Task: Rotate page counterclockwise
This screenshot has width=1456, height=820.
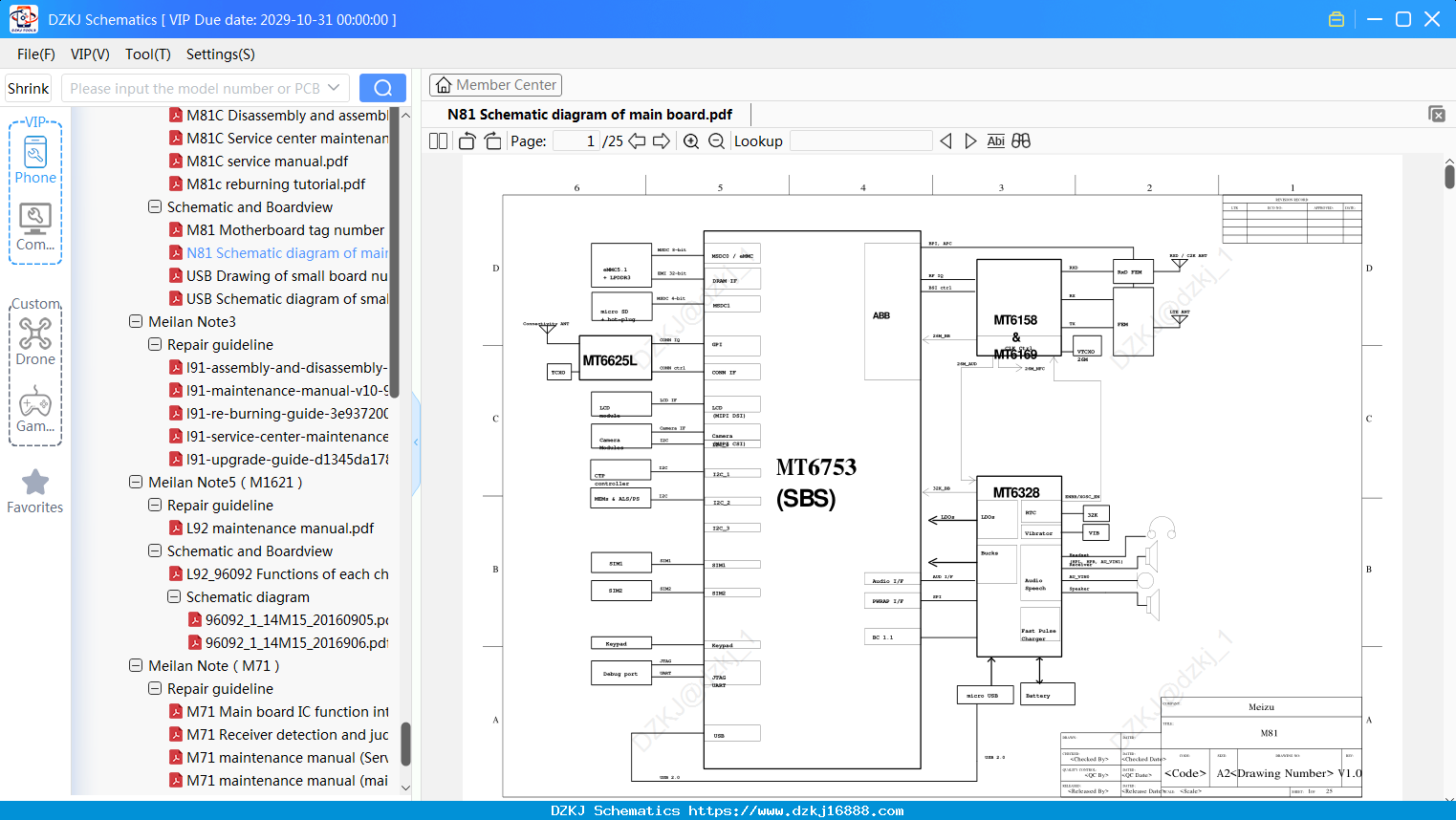Action: click(x=467, y=141)
